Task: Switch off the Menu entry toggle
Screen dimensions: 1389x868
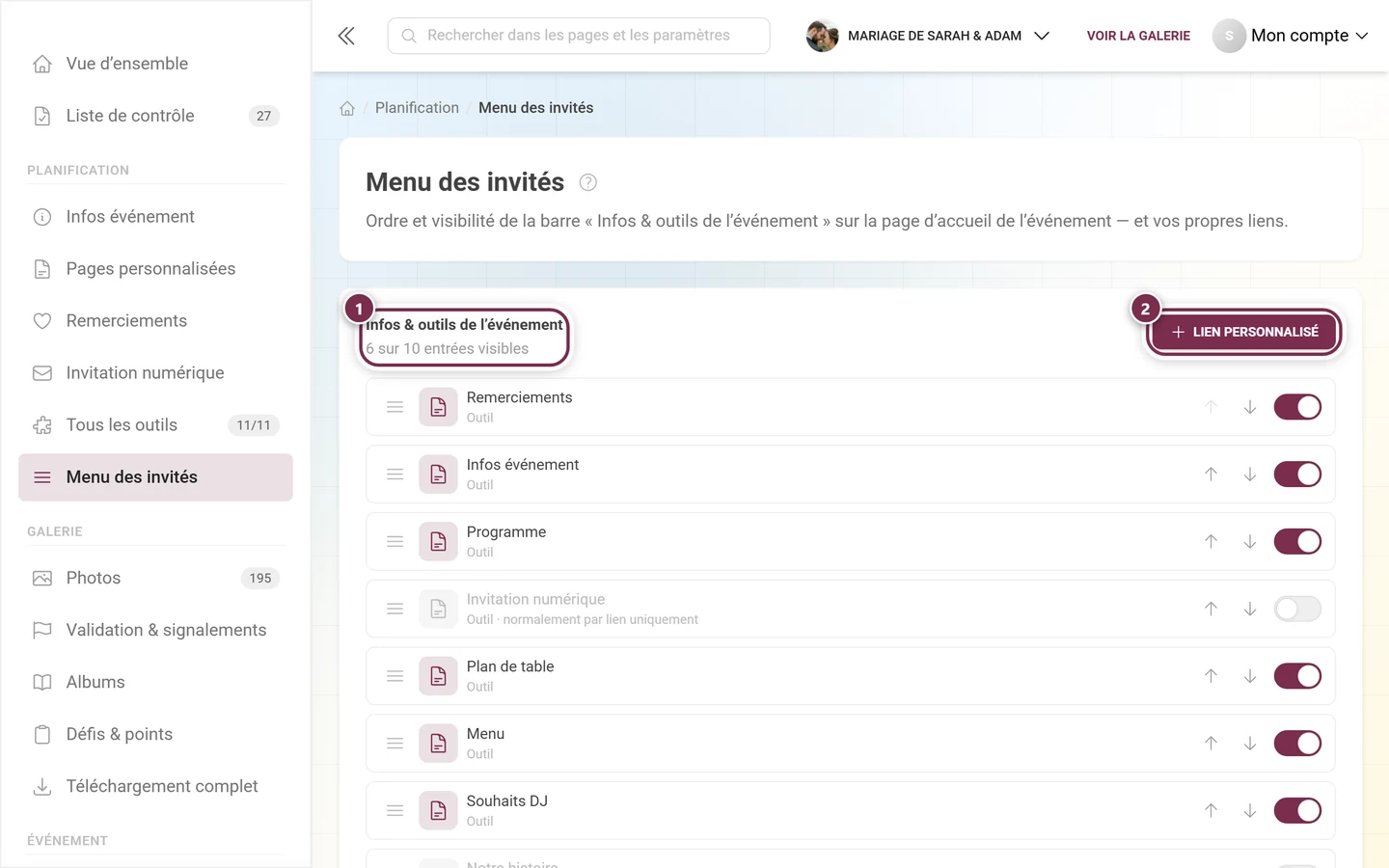Action: pos(1297,744)
